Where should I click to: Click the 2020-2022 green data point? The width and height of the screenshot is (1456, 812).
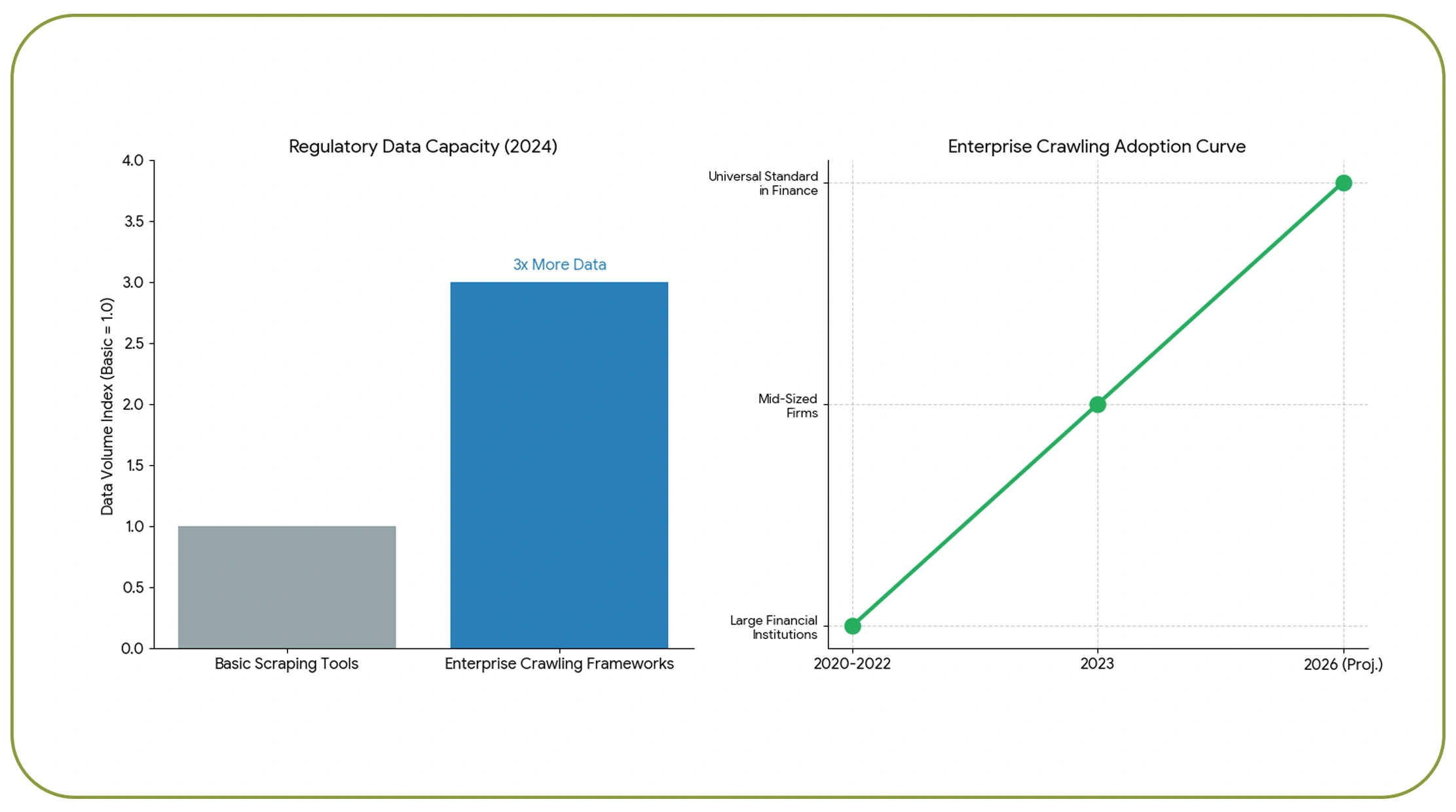click(x=852, y=626)
